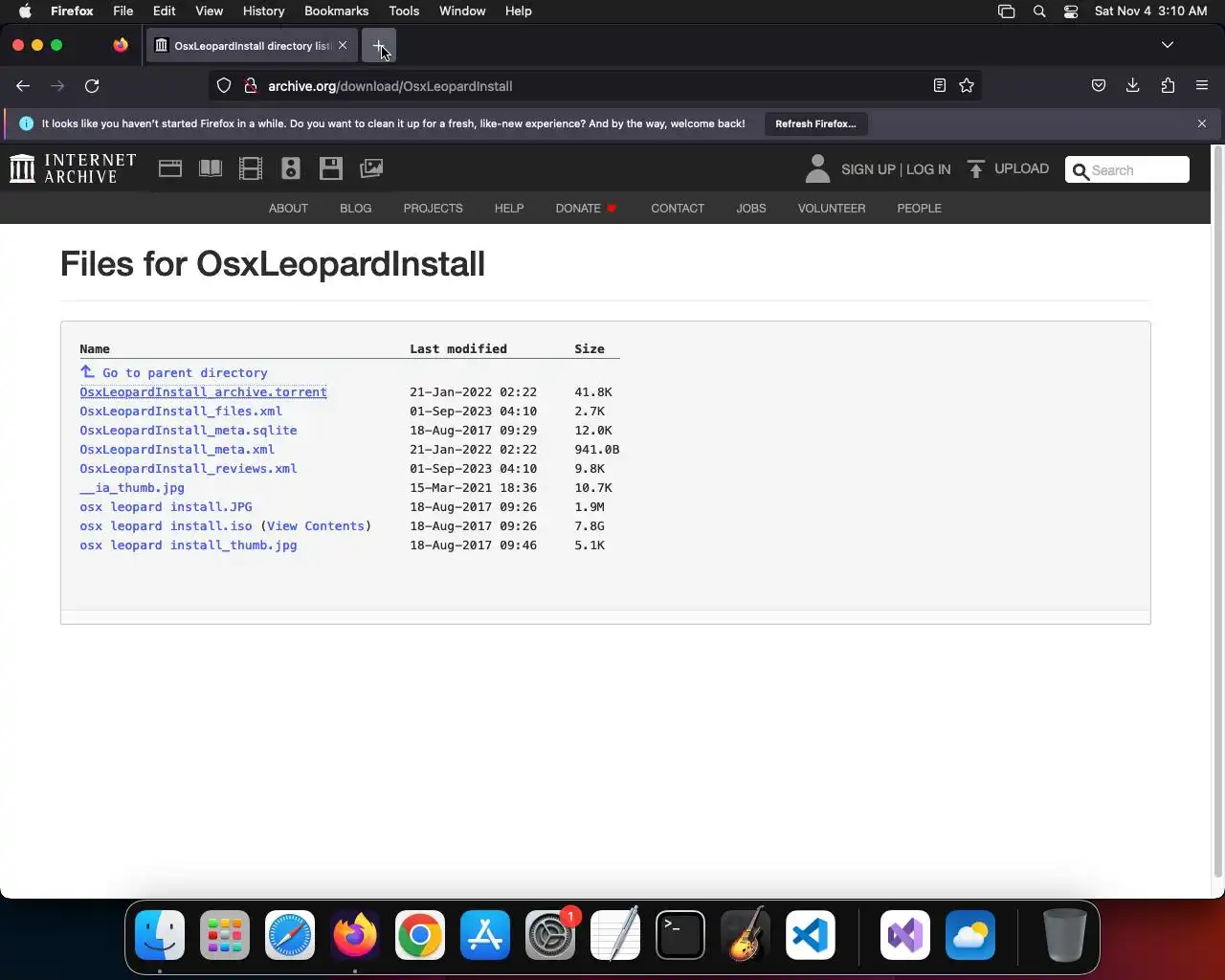The image size is (1225, 980).
Task: Bookmark this page with the star
Action: [967, 86]
